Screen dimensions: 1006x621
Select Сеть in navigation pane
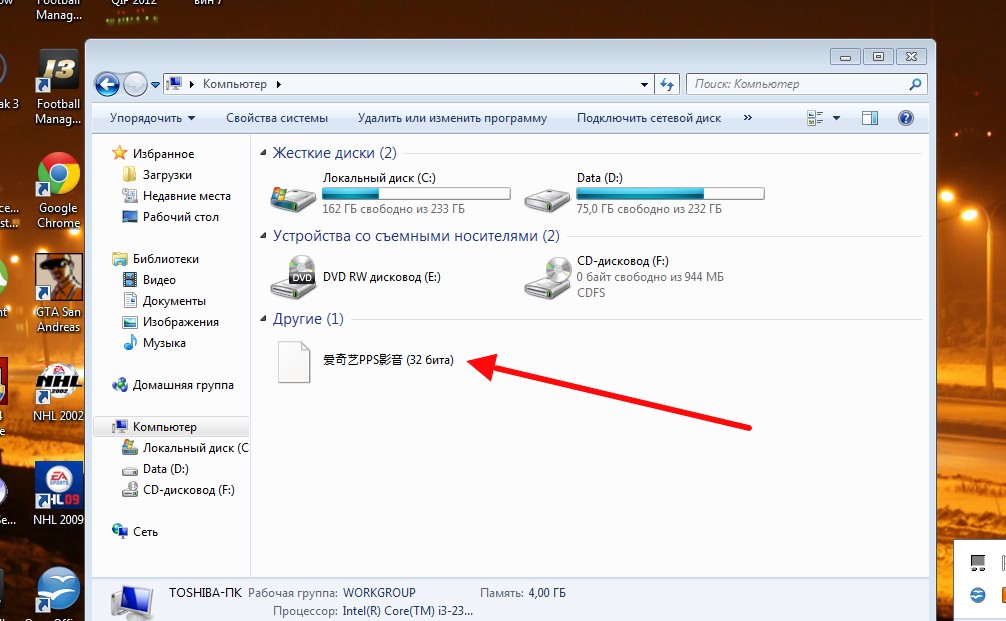pyautogui.click(x=145, y=532)
